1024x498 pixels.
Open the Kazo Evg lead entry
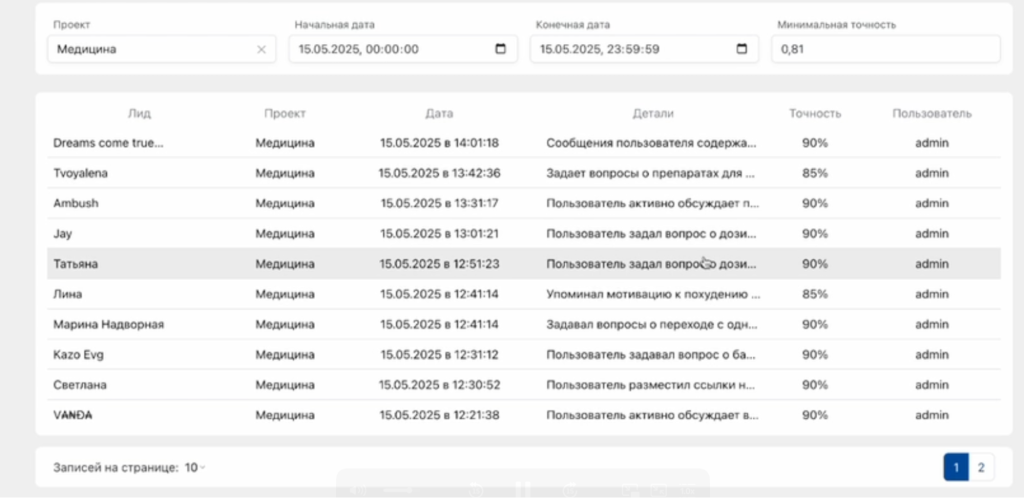pyautogui.click(x=75, y=355)
